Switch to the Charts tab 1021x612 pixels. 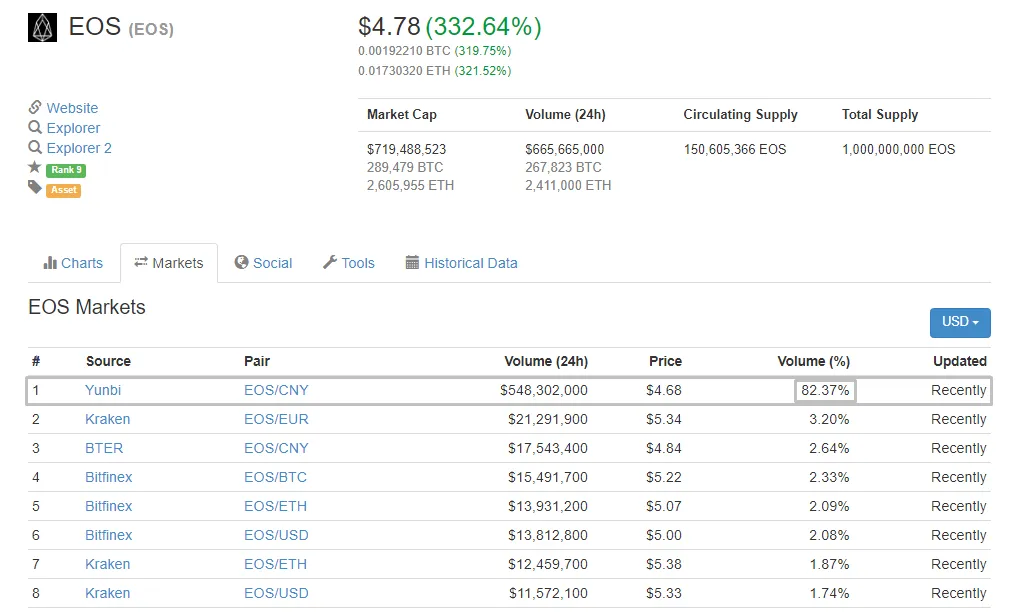coord(73,263)
